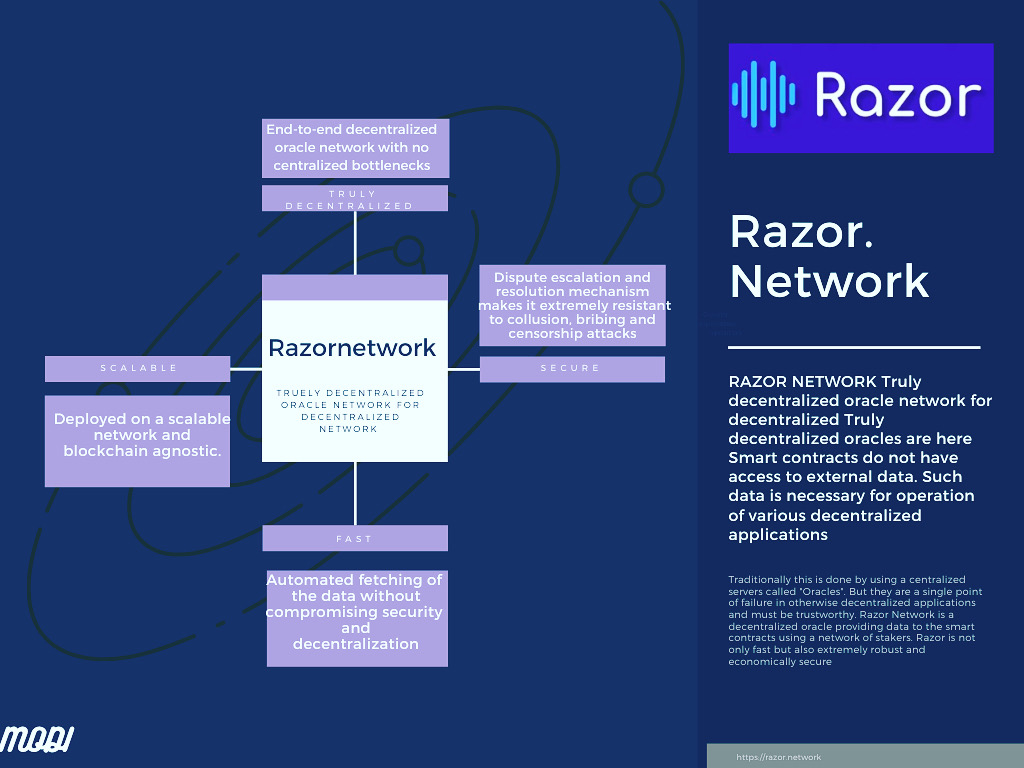Click 'Deployed on a scalable network' box
This screenshot has height=768, width=1024.
pos(137,441)
